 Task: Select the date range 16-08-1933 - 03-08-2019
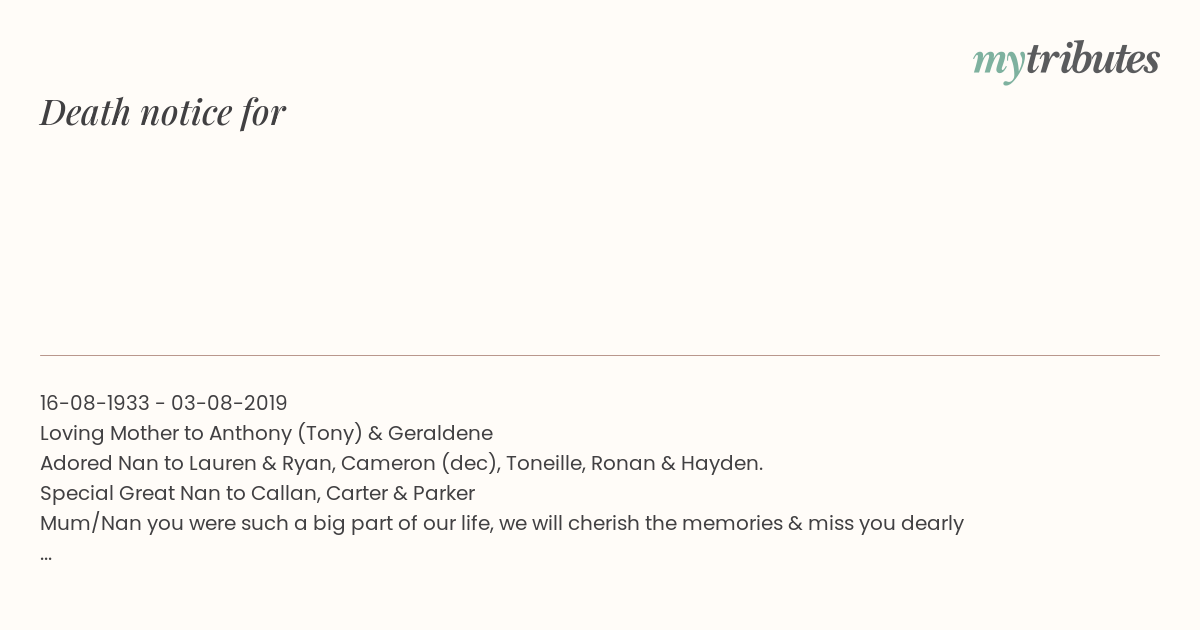coord(164,403)
